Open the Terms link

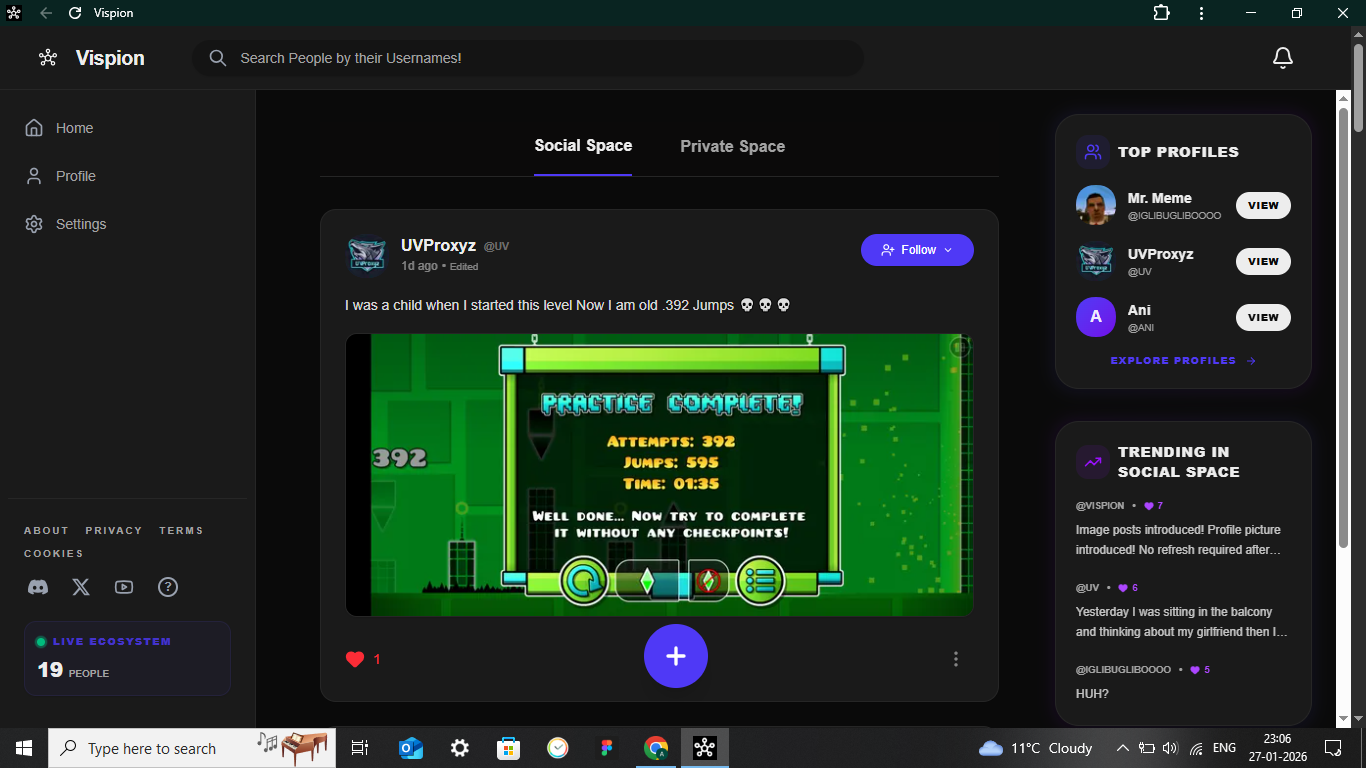tap(181, 530)
